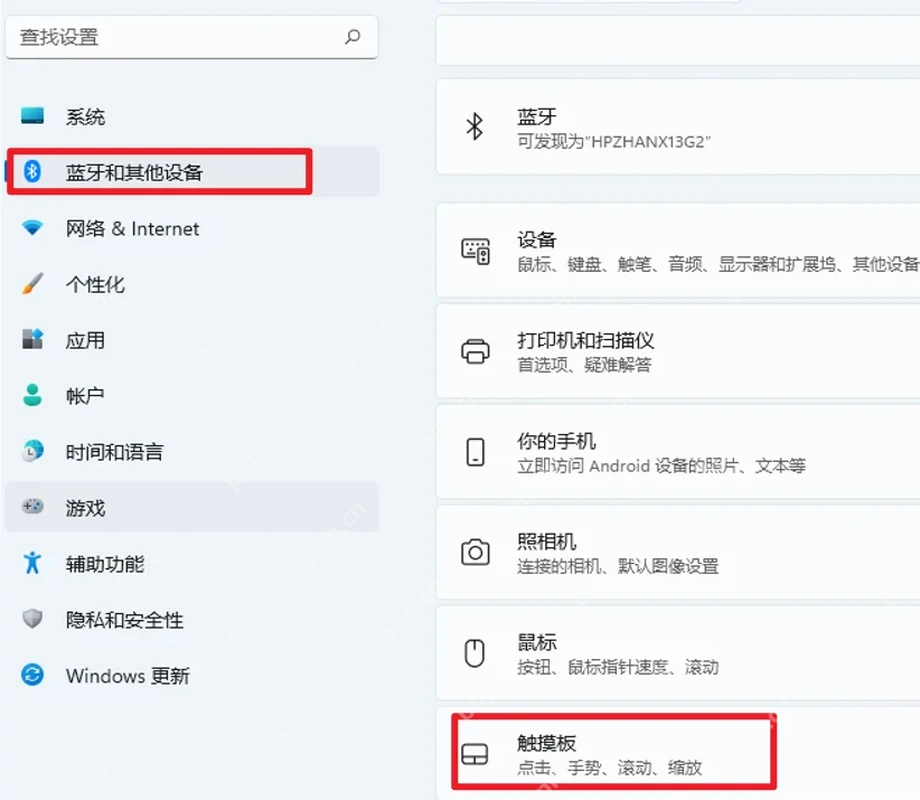The width and height of the screenshot is (920, 800).
Task: Click the shield 隐私和安全性 icon
Action: tap(32, 619)
